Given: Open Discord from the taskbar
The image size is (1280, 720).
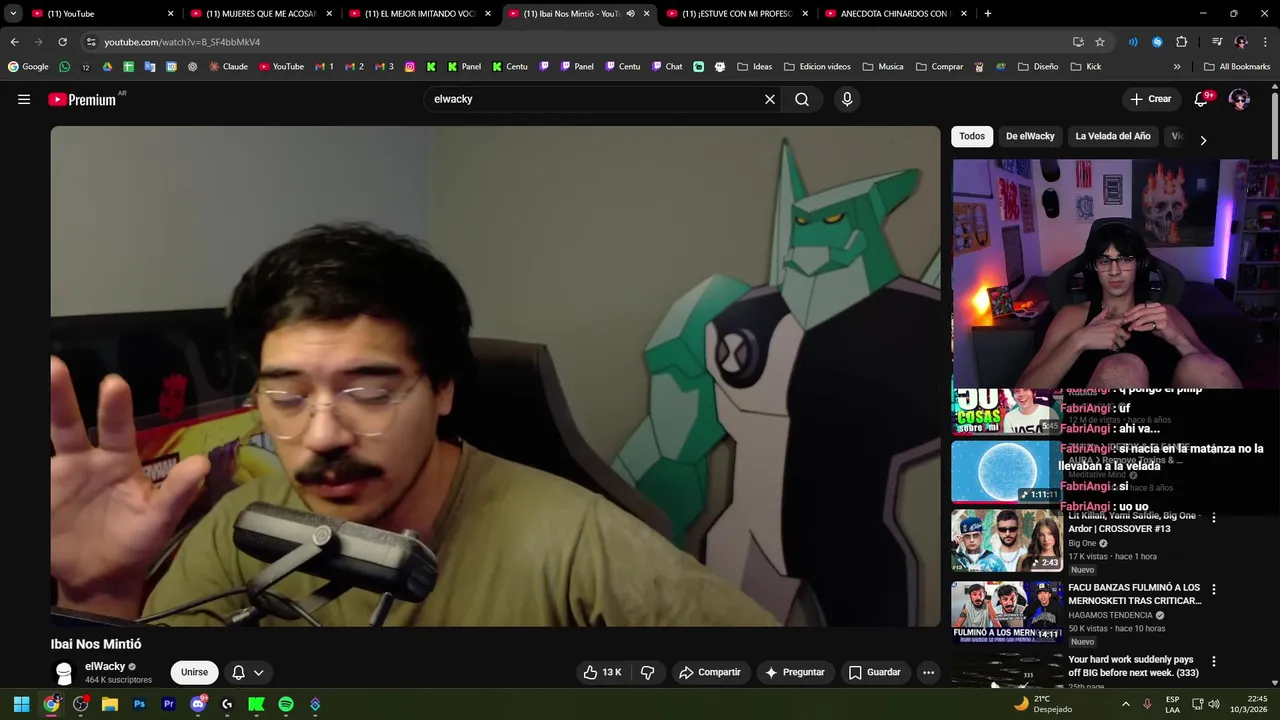Looking at the screenshot, I should tap(198, 704).
